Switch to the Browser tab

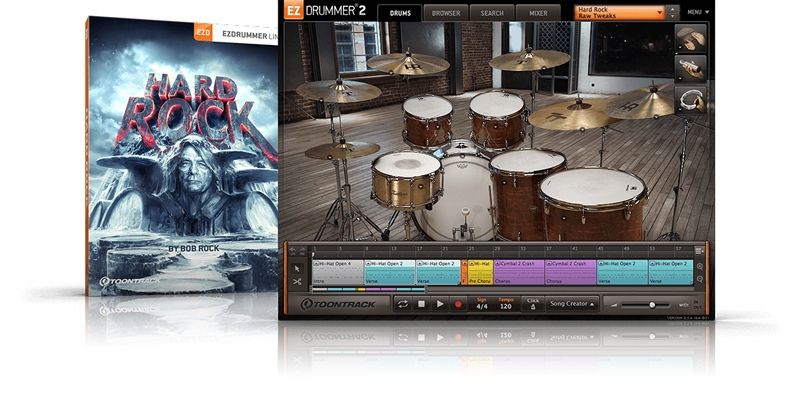(x=445, y=13)
